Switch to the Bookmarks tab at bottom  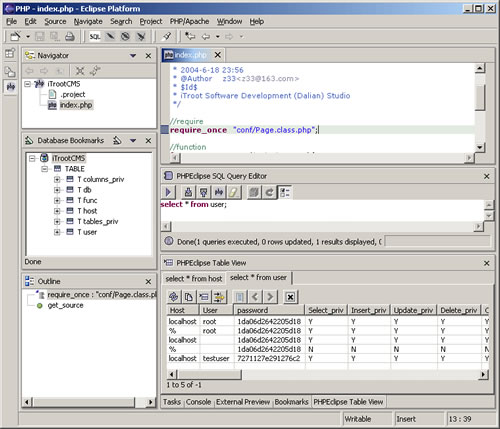pos(291,402)
